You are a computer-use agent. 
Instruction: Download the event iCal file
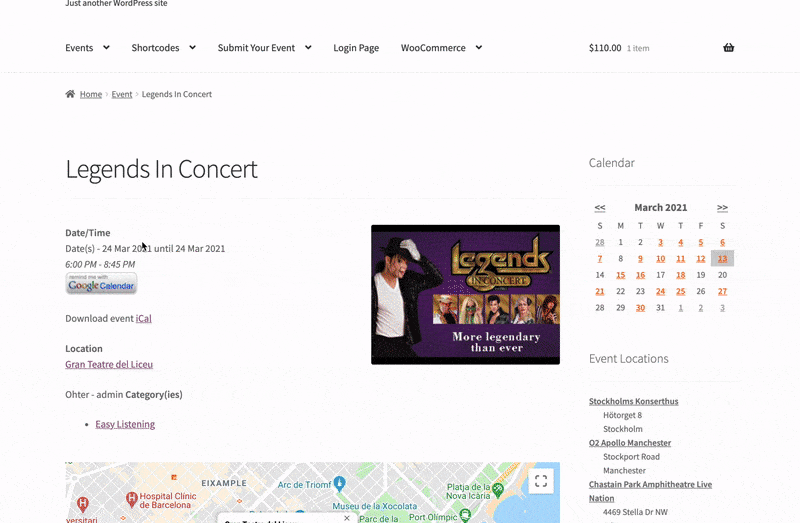pos(143,318)
